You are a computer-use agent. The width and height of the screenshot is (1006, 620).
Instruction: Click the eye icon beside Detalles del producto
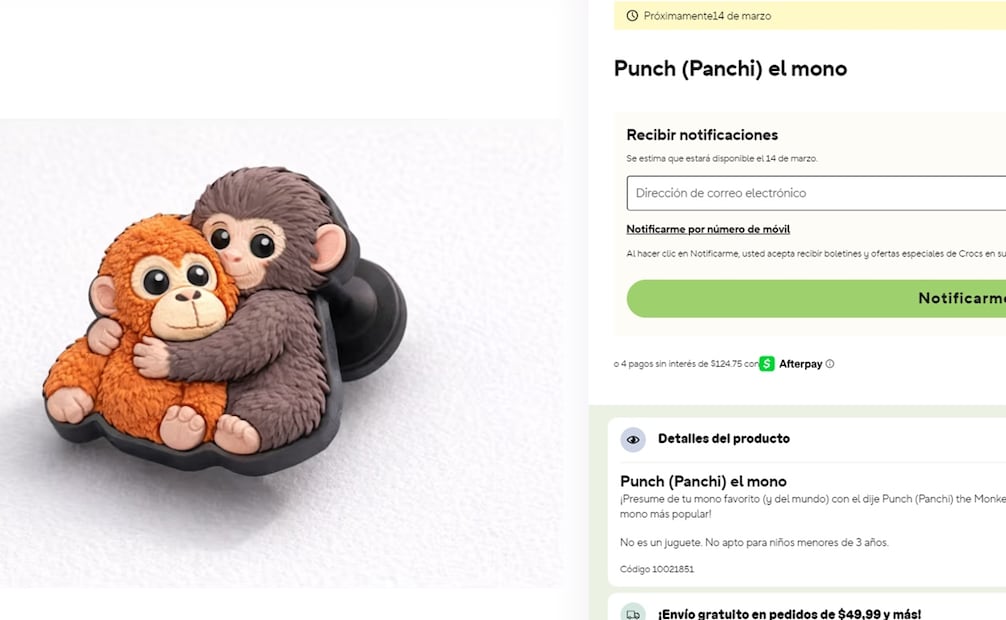click(633, 439)
